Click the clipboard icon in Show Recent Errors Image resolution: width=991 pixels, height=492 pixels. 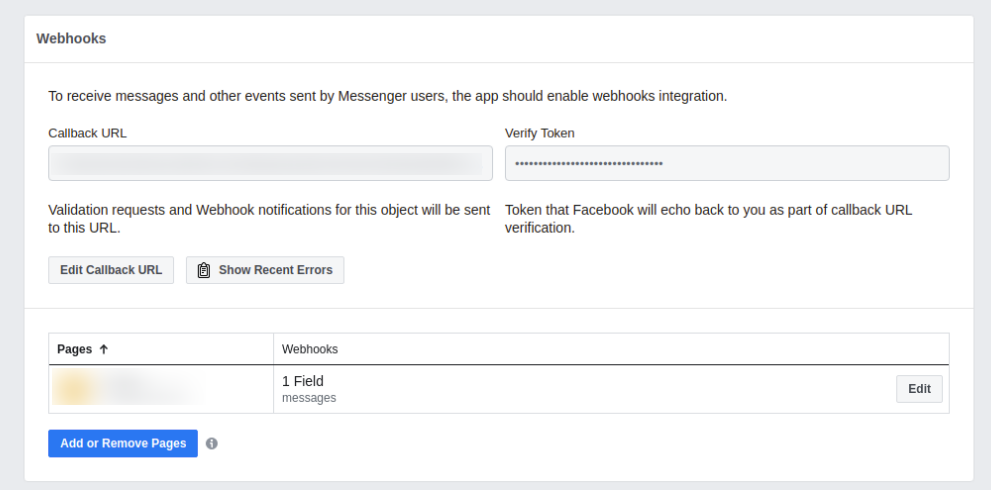(204, 271)
